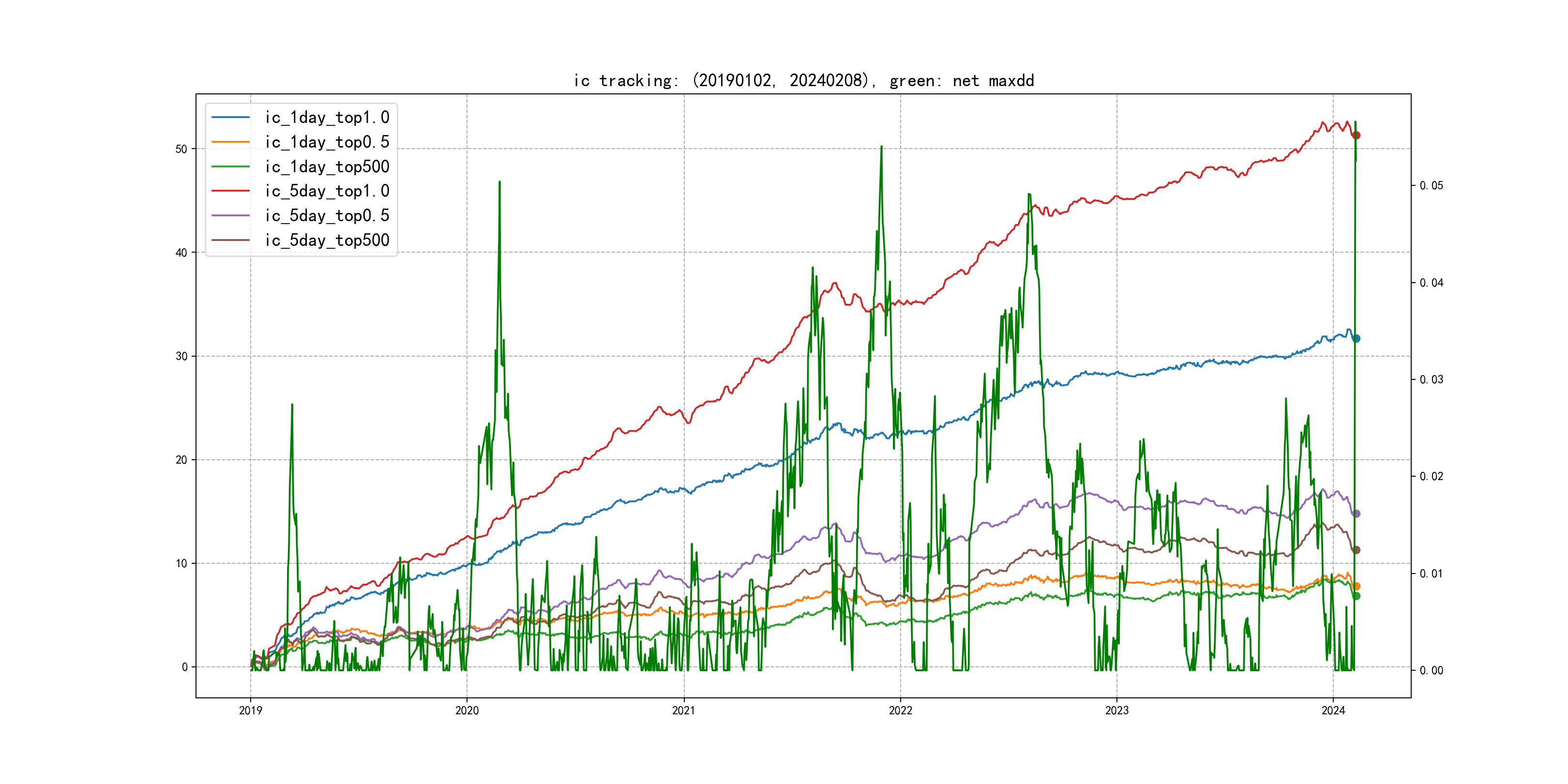This screenshot has height=784, width=1568.
Task: Click the ic_5day_top1.0 legend label
Action: [x=327, y=191]
